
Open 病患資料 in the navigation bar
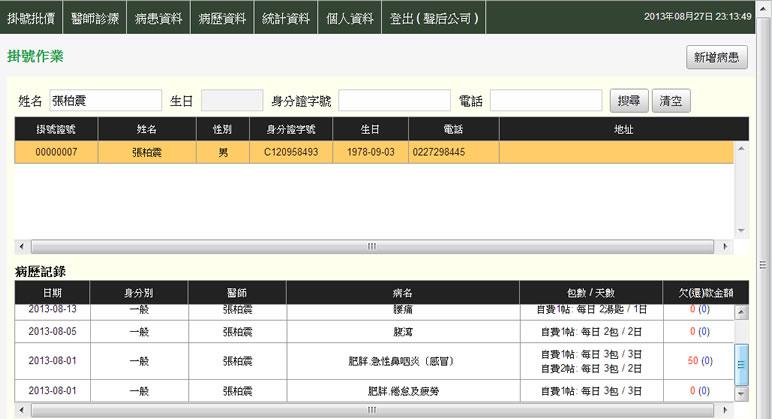tap(159, 17)
